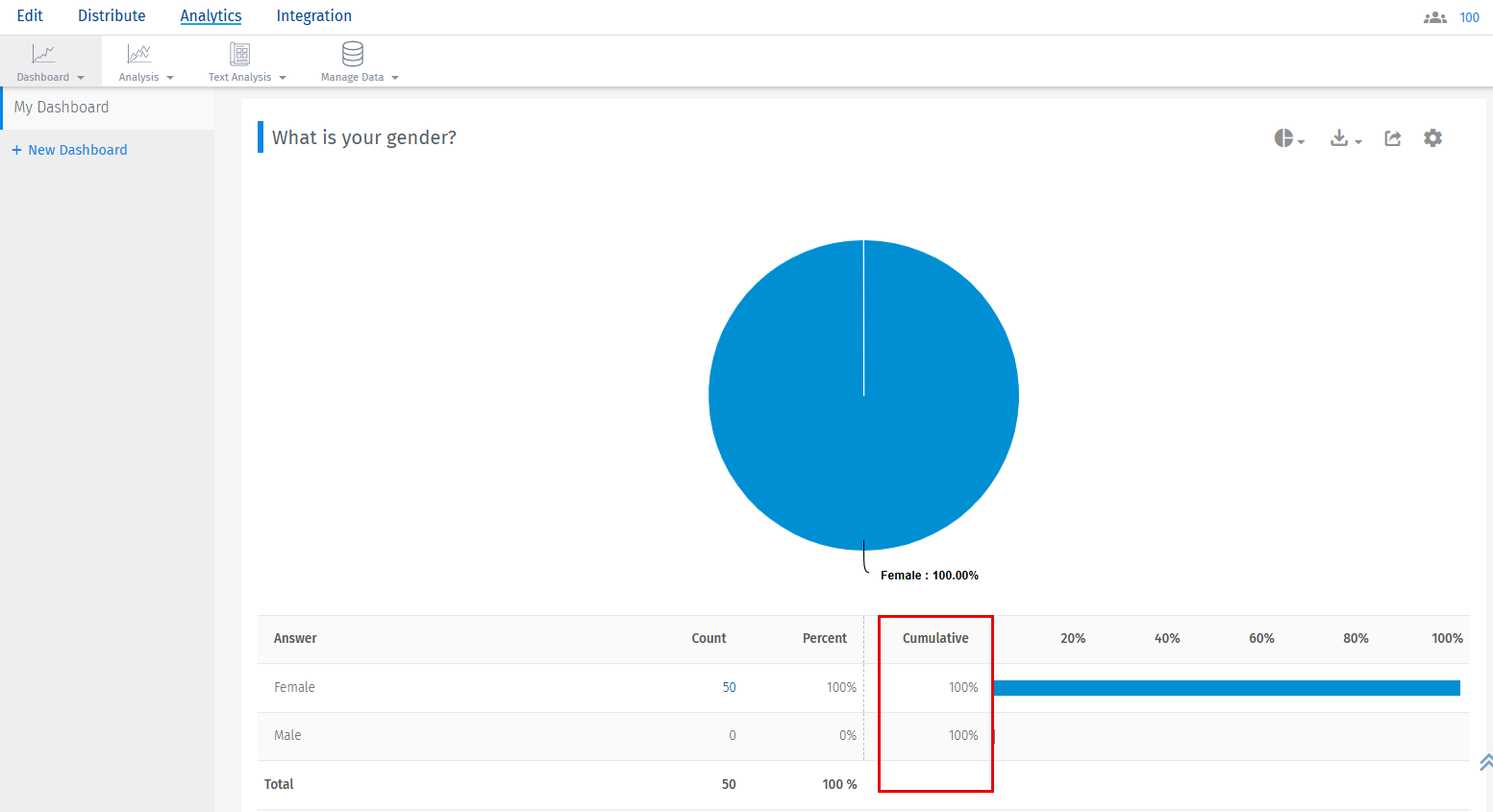Image resolution: width=1493 pixels, height=812 pixels.
Task: Expand the Dashboard dropdown arrow
Action: pos(81,77)
